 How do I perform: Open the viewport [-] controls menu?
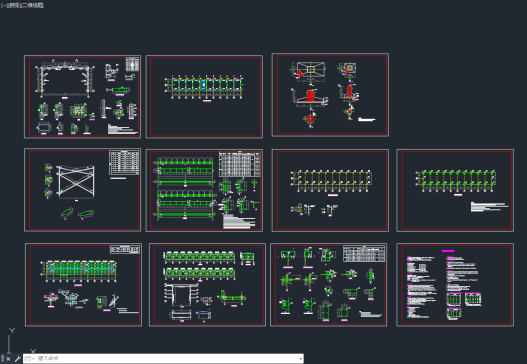tap(3, 5)
